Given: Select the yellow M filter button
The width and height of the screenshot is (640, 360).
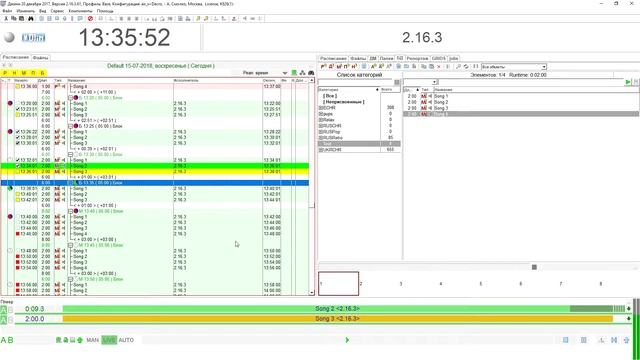Looking at the screenshot, I should [24, 73].
